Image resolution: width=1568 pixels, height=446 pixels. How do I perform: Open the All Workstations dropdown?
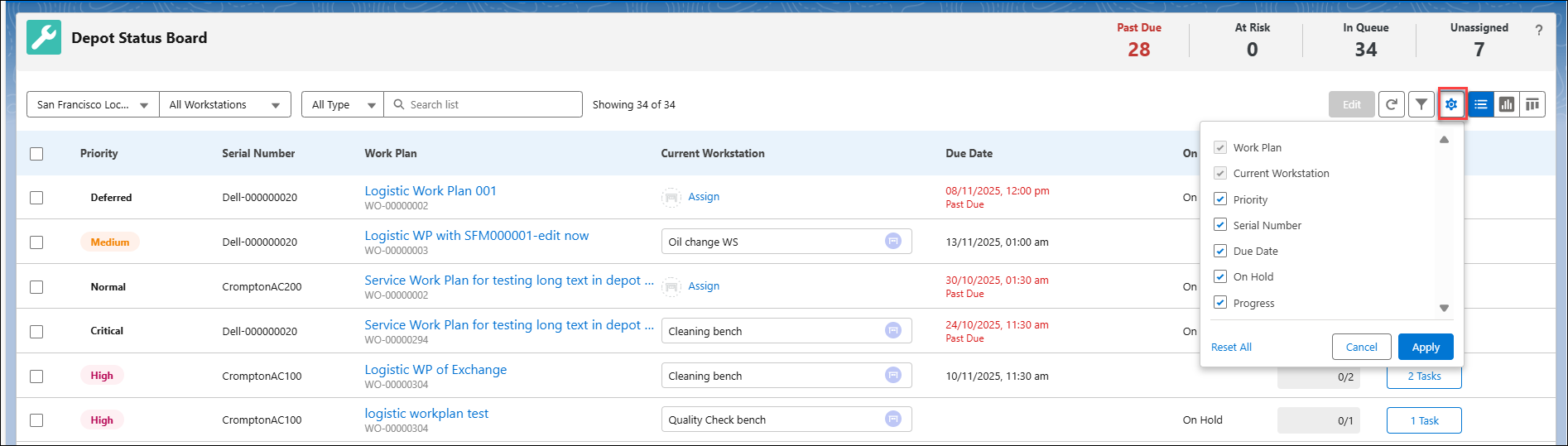[x=225, y=104]
